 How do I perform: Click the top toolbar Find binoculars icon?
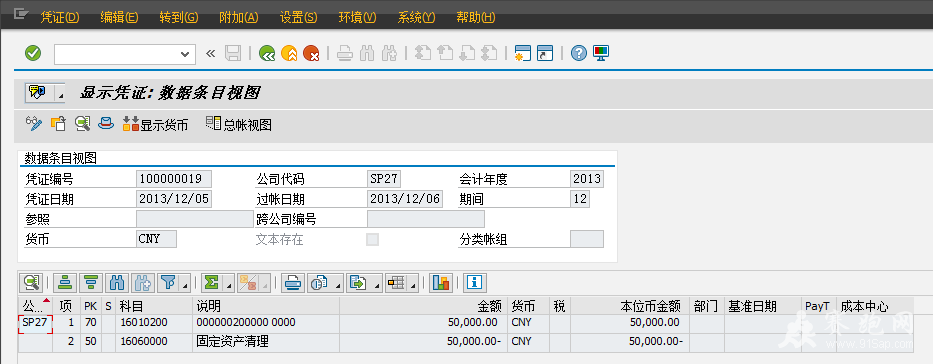coord(367,54)
